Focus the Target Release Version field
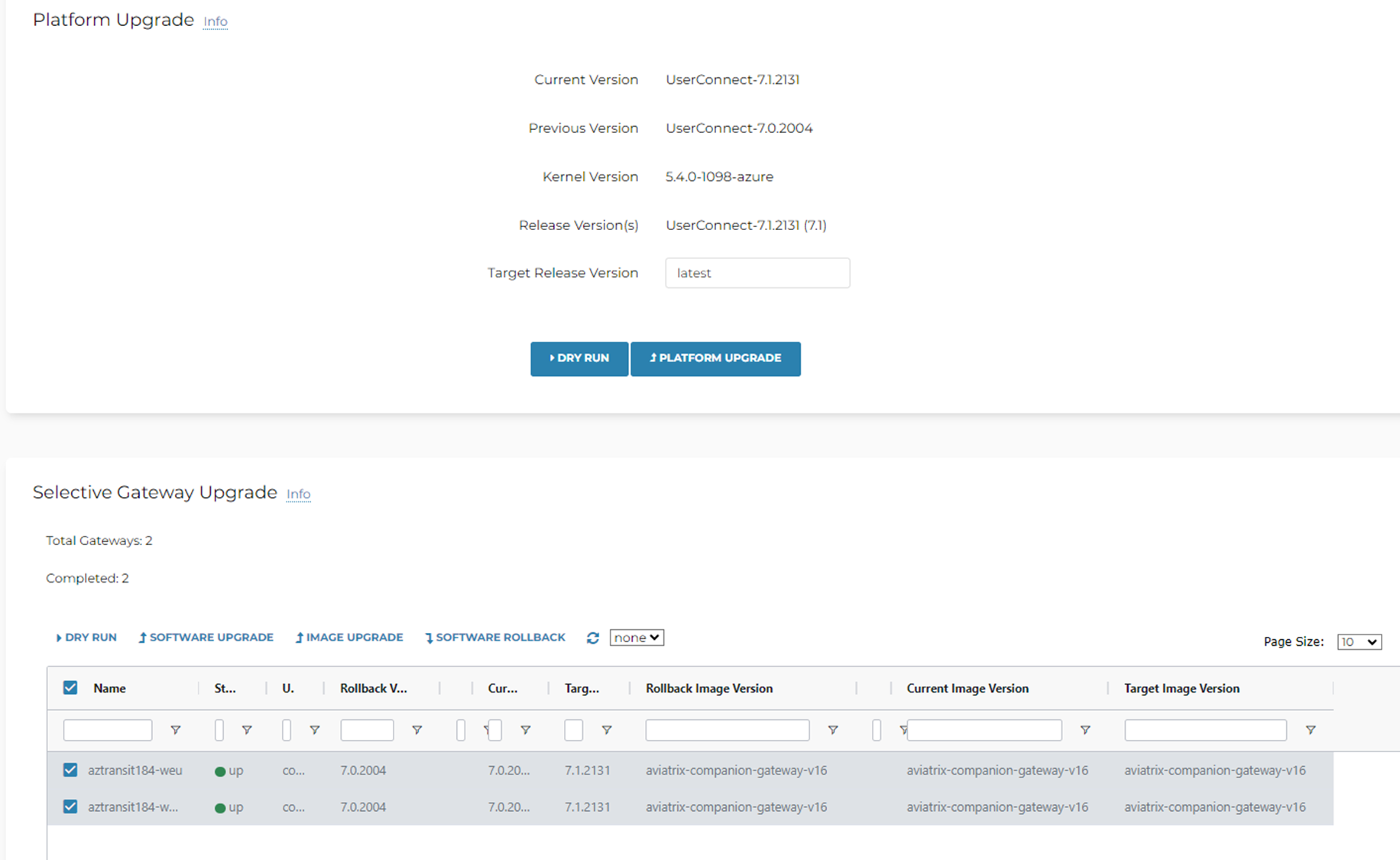Screen dimensions: 1400x860 tap(757, 273)
